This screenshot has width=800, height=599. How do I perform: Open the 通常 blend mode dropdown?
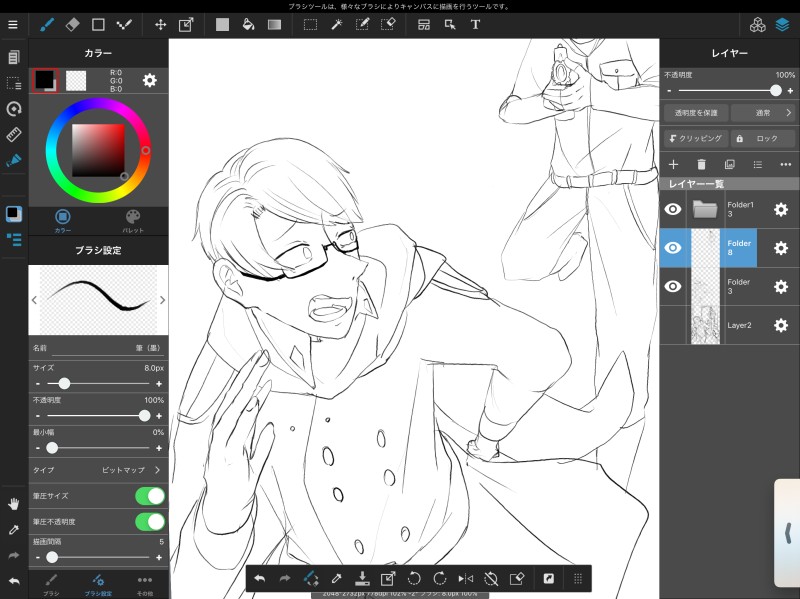click(x=763, y=113)
